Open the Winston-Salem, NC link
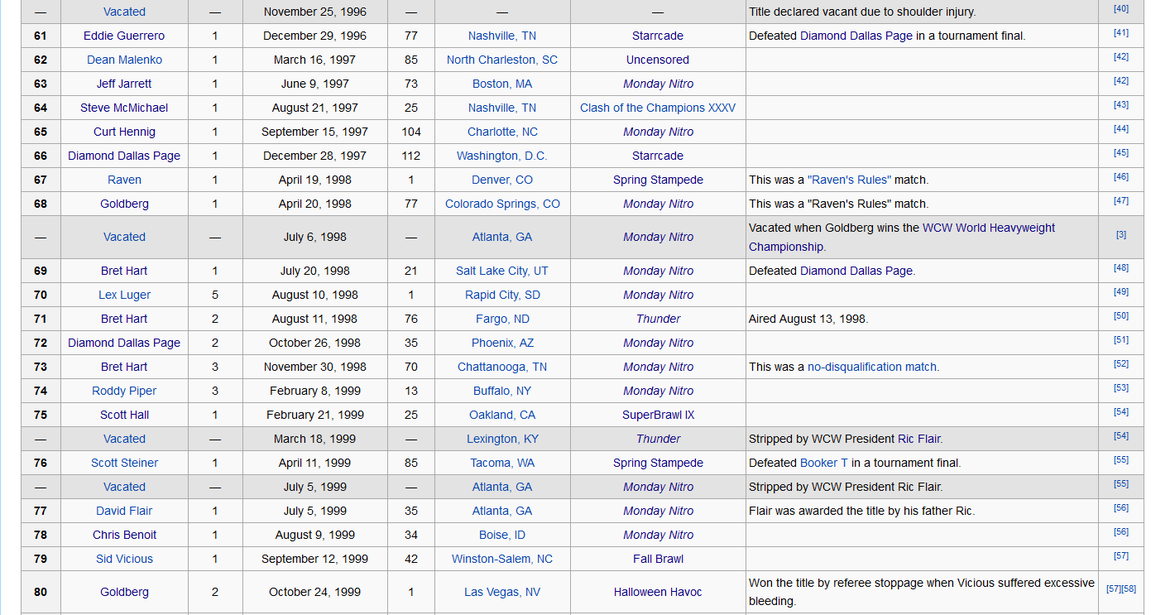The width and height of the screenshot is (1151, 615). click(x=502, y=559)
